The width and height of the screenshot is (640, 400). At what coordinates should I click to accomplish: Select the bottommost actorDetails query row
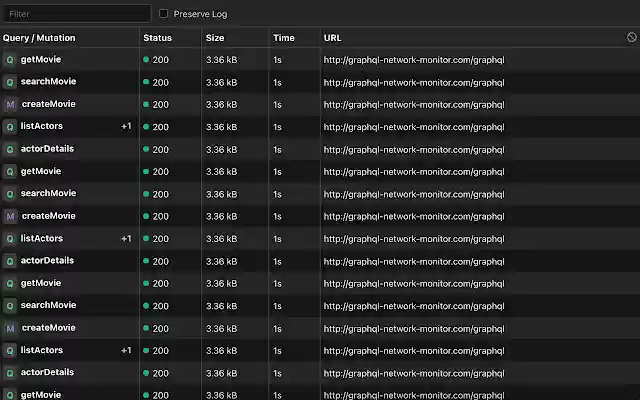coord(320,373)
